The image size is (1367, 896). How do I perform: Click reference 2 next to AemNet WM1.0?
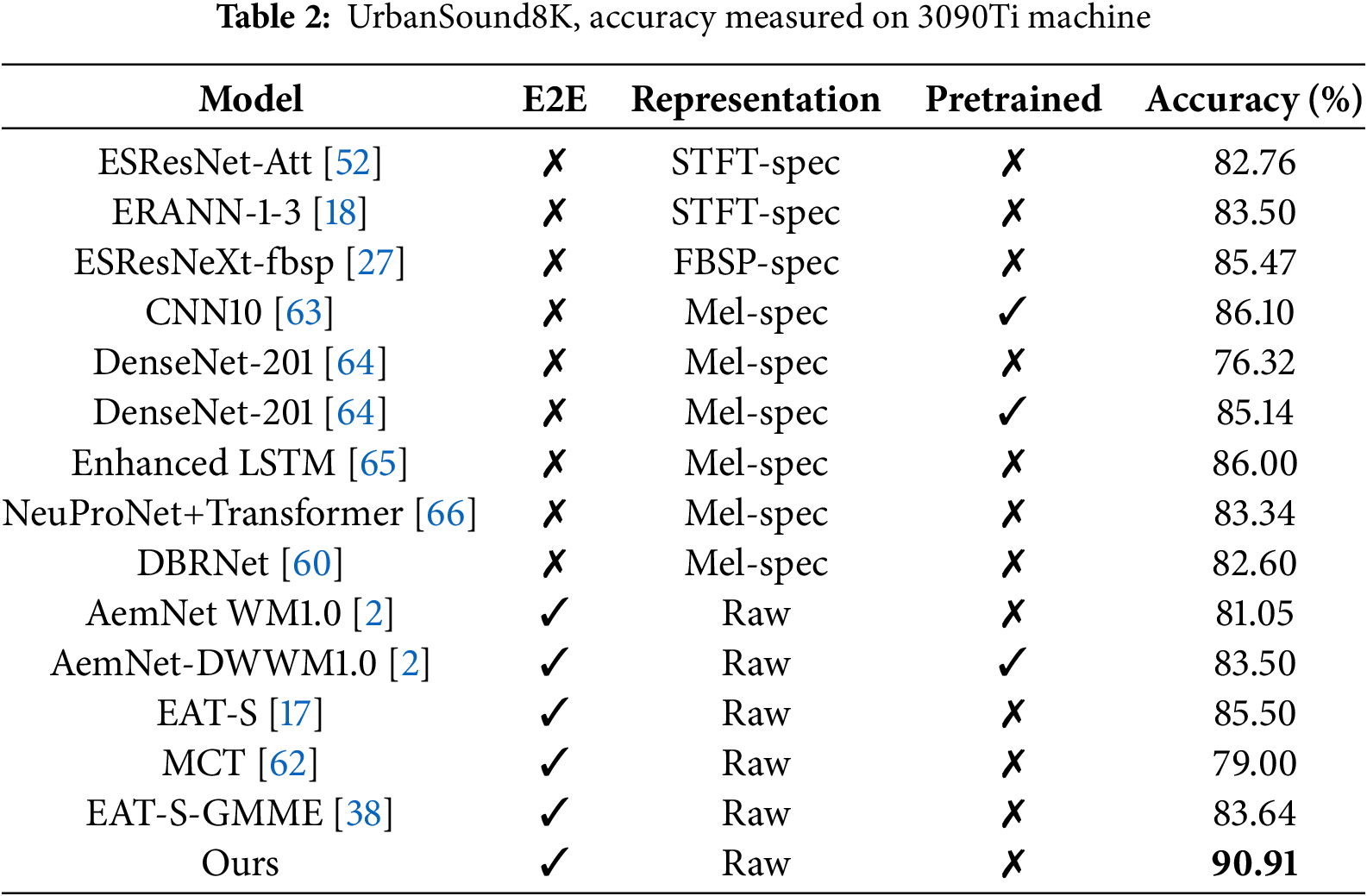point(373,613)
